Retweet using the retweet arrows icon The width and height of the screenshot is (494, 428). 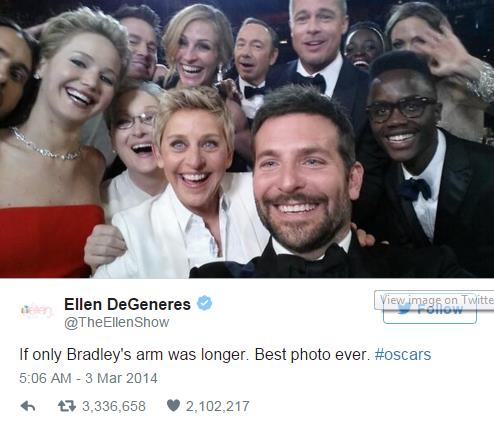click(x=67, y=406)
